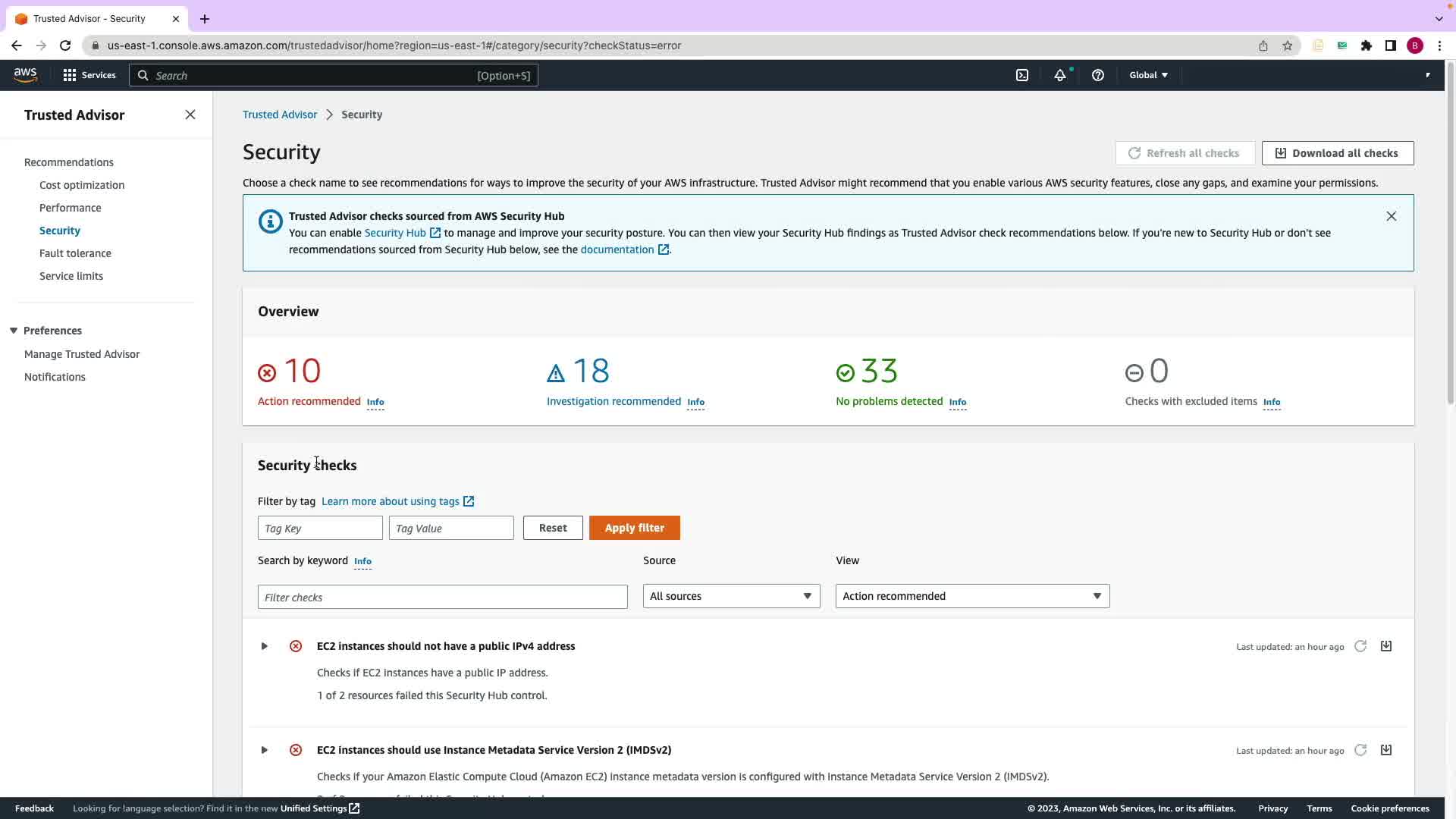The image size is (1456, 819).
Task: Go to Cost optimization recommendations
Action: 82,185
